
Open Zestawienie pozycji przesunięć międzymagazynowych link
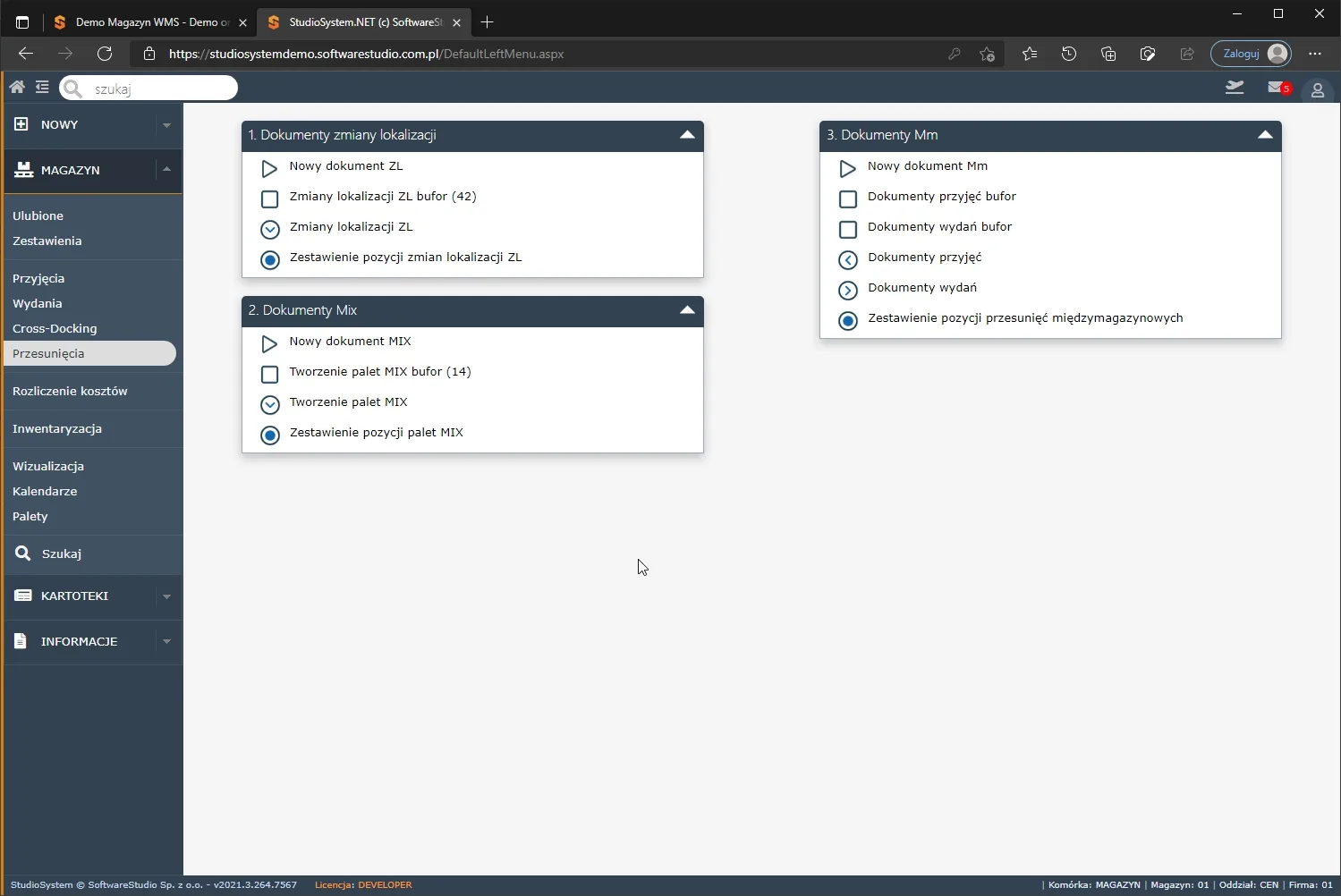point(1025,317)
